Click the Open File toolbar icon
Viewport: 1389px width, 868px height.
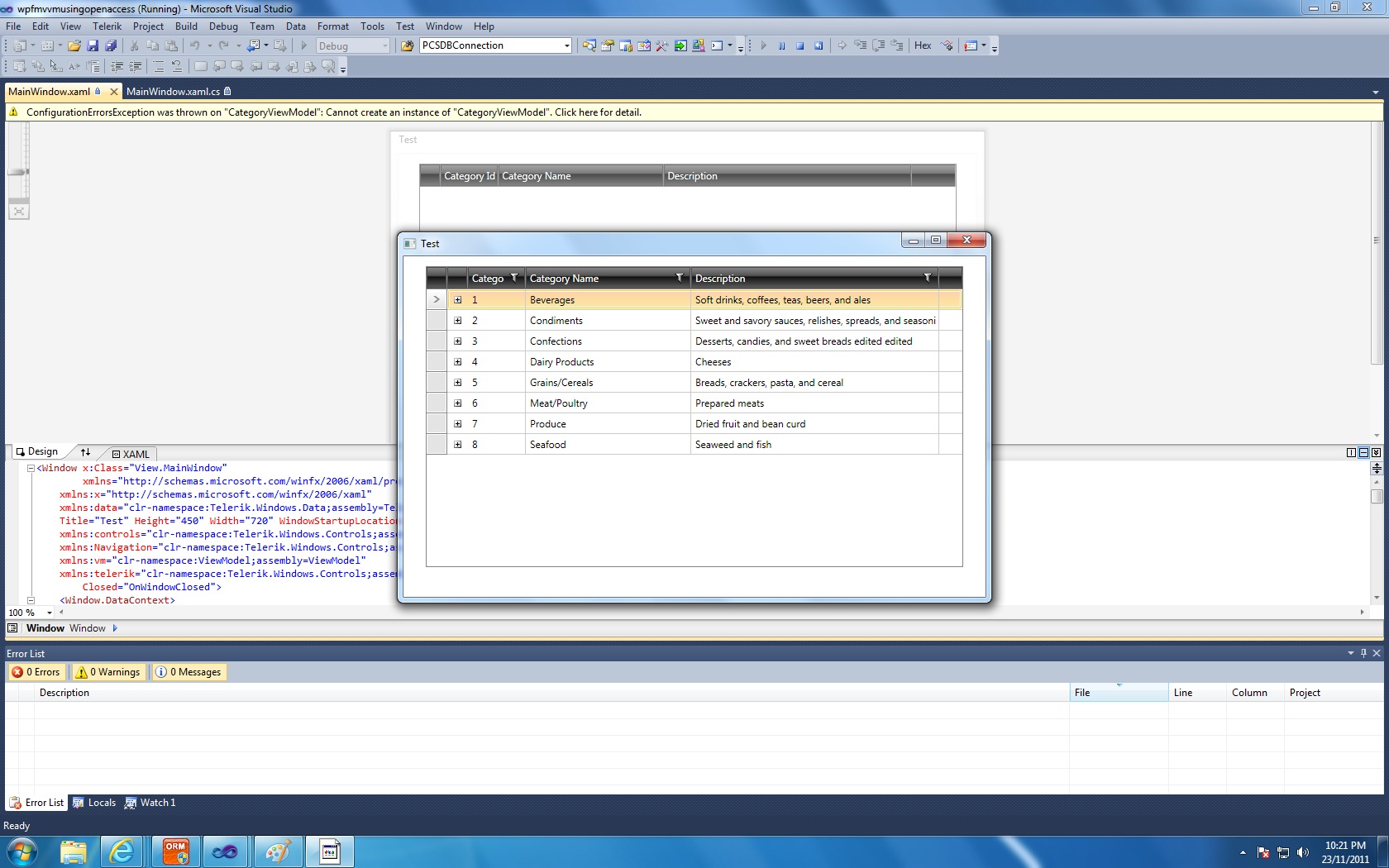(x=74, y=46)
